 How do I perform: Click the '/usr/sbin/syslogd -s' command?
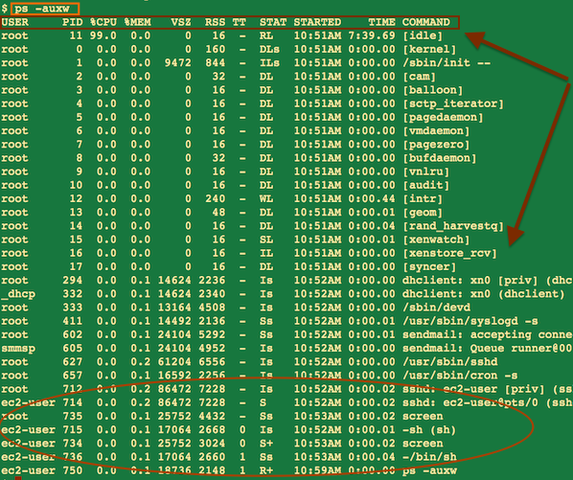point(470,321)
